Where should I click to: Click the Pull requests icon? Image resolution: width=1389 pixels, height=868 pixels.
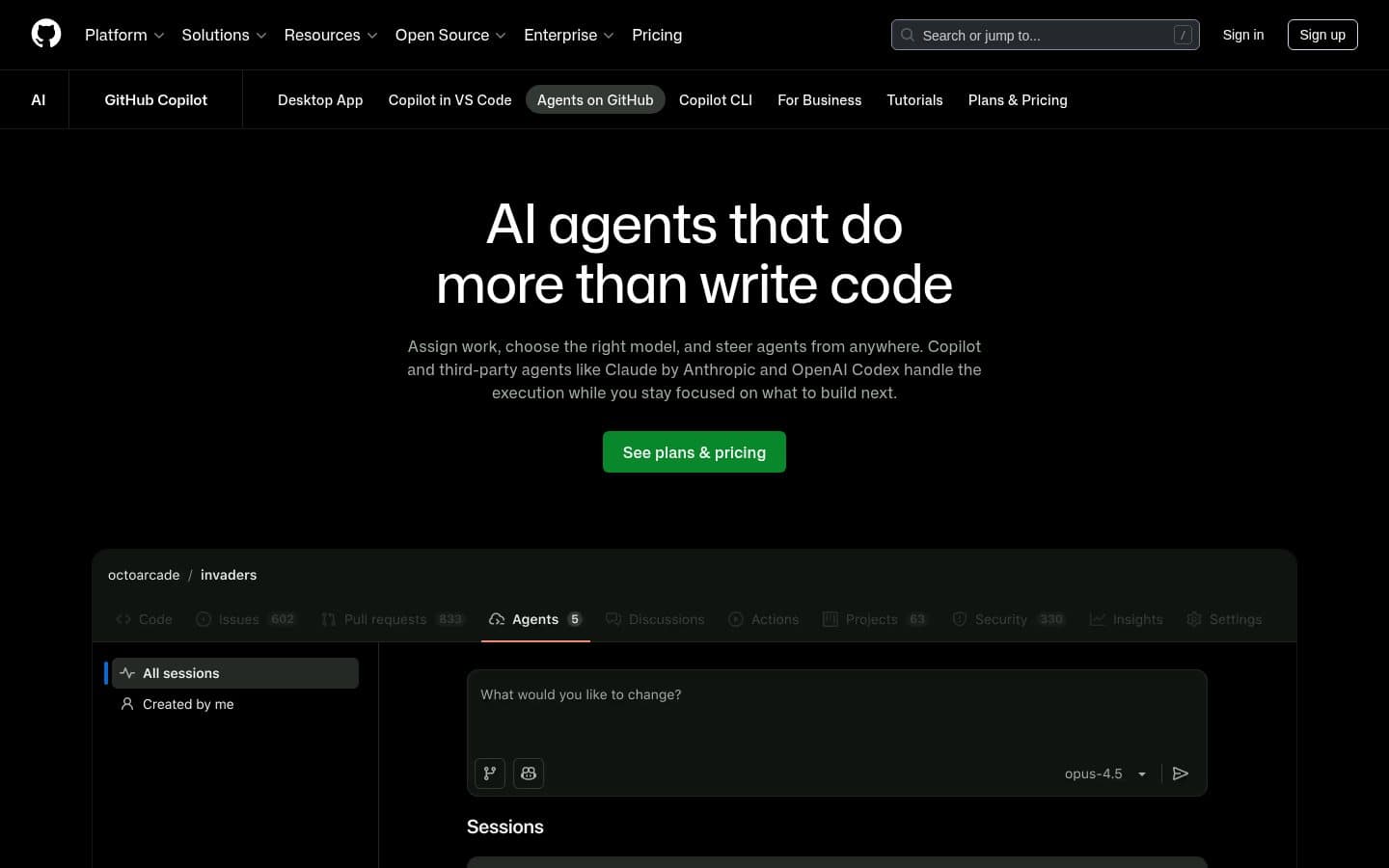coord(329,619)
